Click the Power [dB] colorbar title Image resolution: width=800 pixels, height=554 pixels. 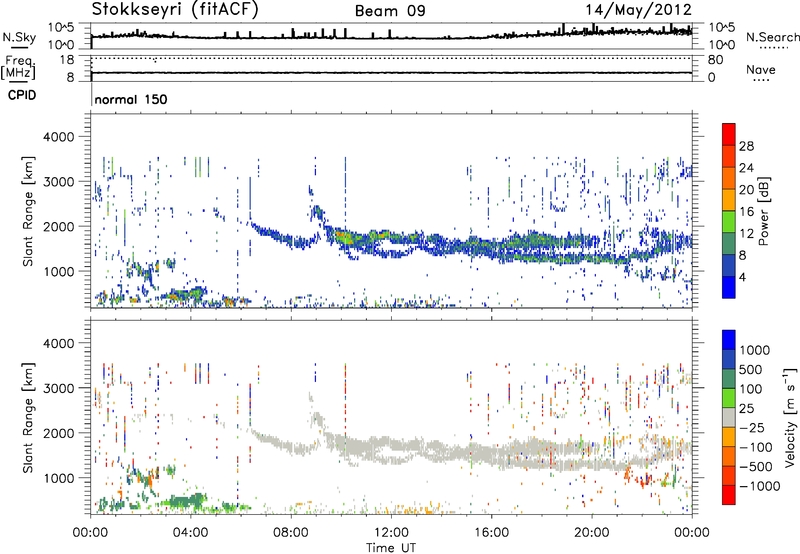point(763,211)
